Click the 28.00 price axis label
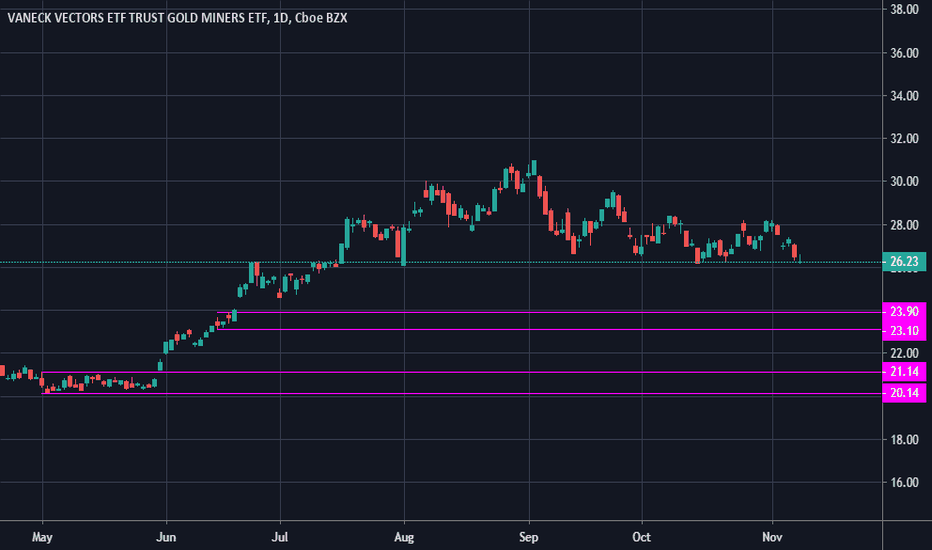 click(x=904, y=225)
